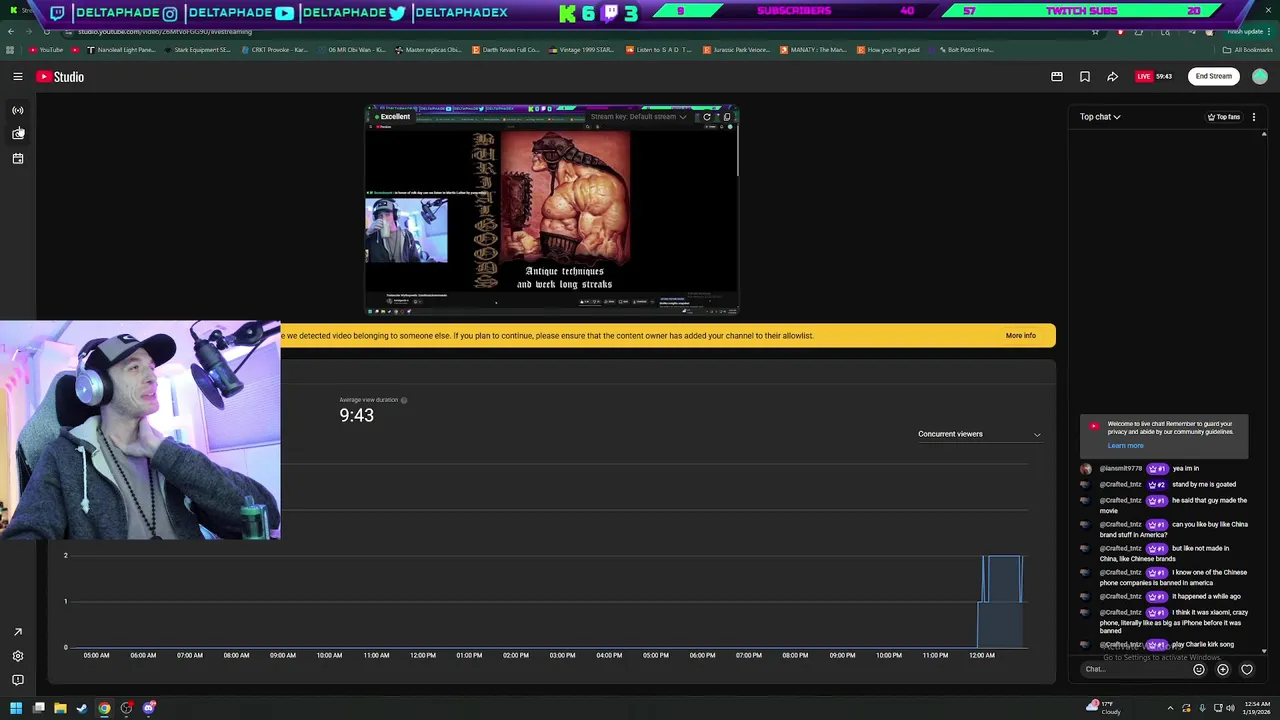Click the clip/highlight icon in Studio header

[x=1057, y=76]
